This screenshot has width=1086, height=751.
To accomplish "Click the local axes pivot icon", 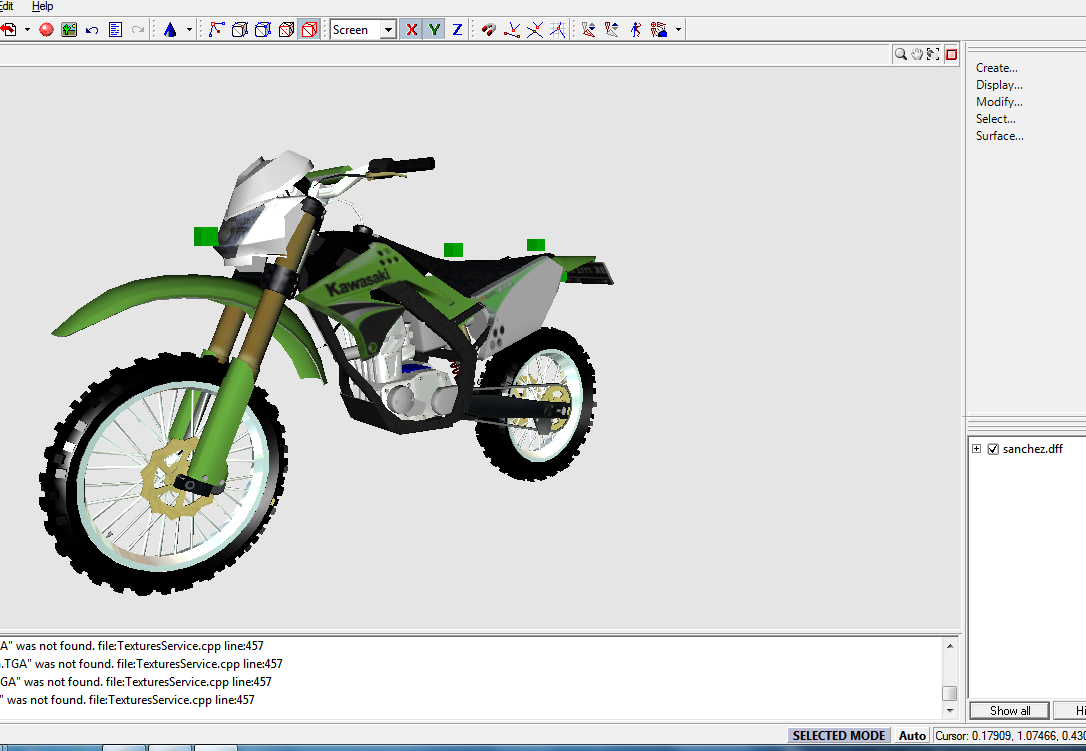I will point(512,30).
